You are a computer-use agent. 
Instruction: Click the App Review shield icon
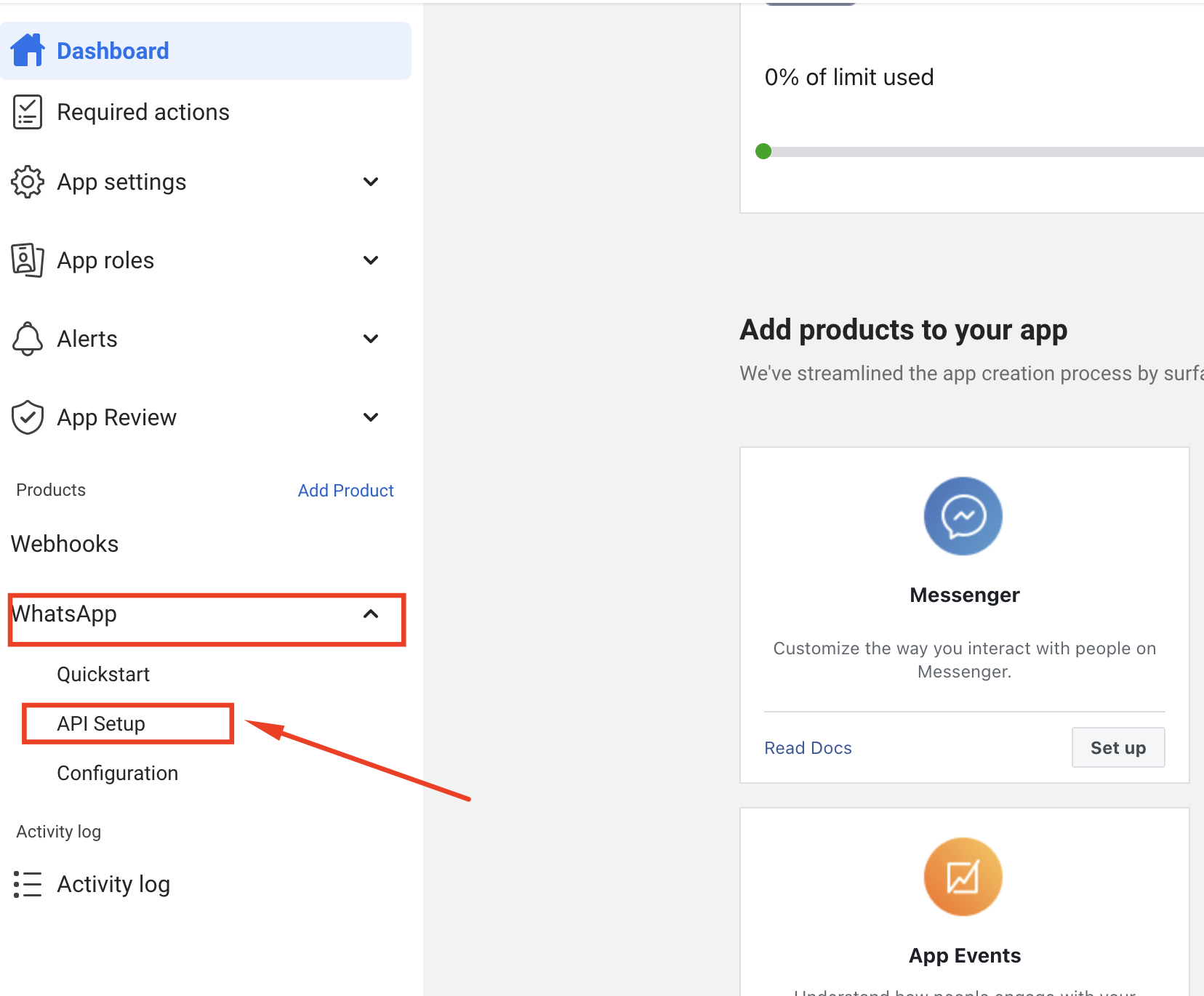[x=28, y=417]
